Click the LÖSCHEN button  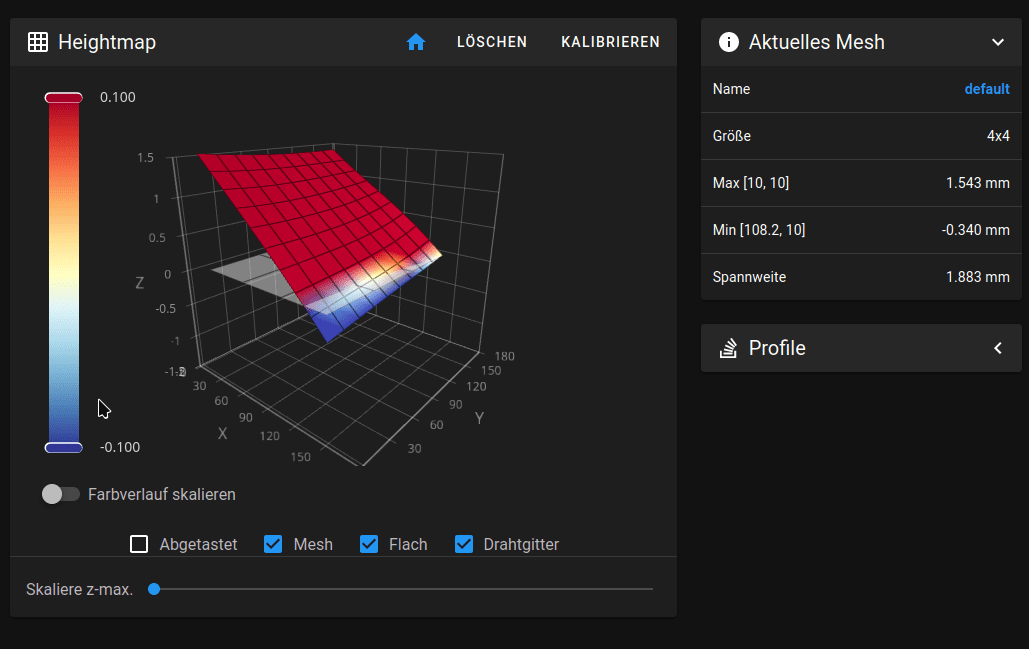[492, 42]
